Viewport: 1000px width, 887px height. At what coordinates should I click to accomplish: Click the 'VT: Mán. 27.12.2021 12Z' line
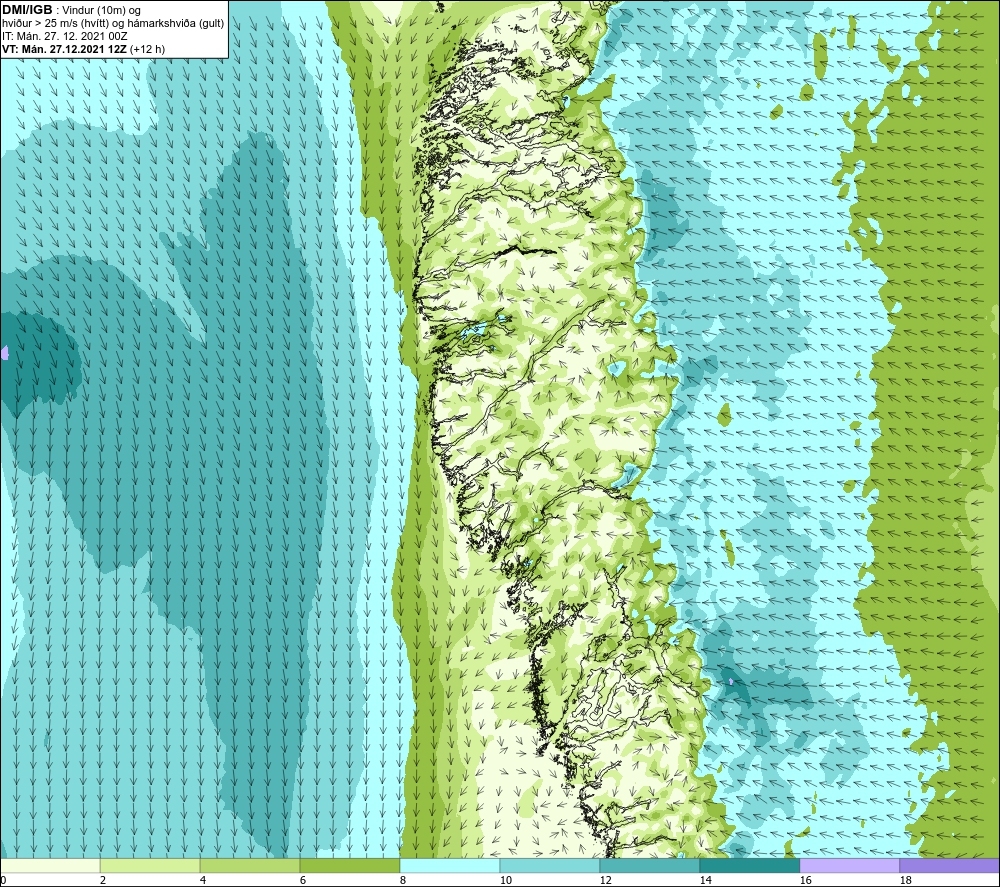[64, 49]
